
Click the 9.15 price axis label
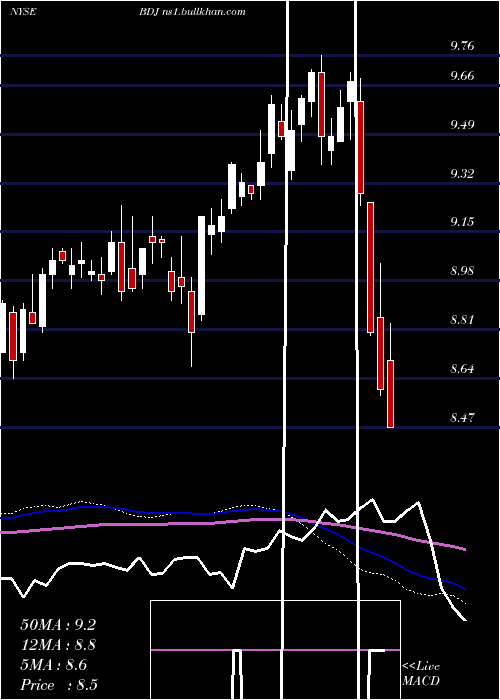click(x=462, y=222)
